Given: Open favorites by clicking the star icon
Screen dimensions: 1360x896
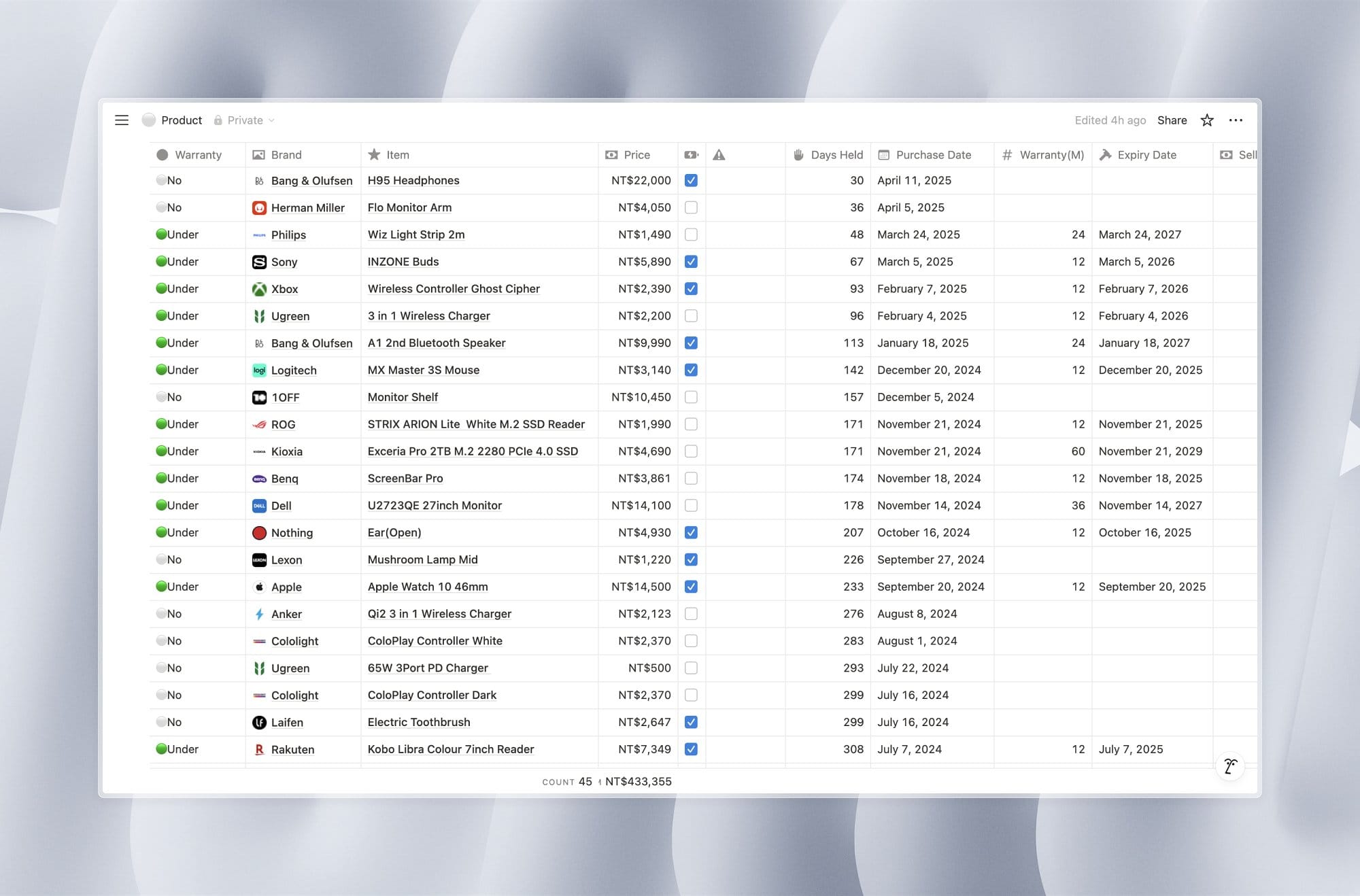Looking at the screenshot, I should [1207, 120].
